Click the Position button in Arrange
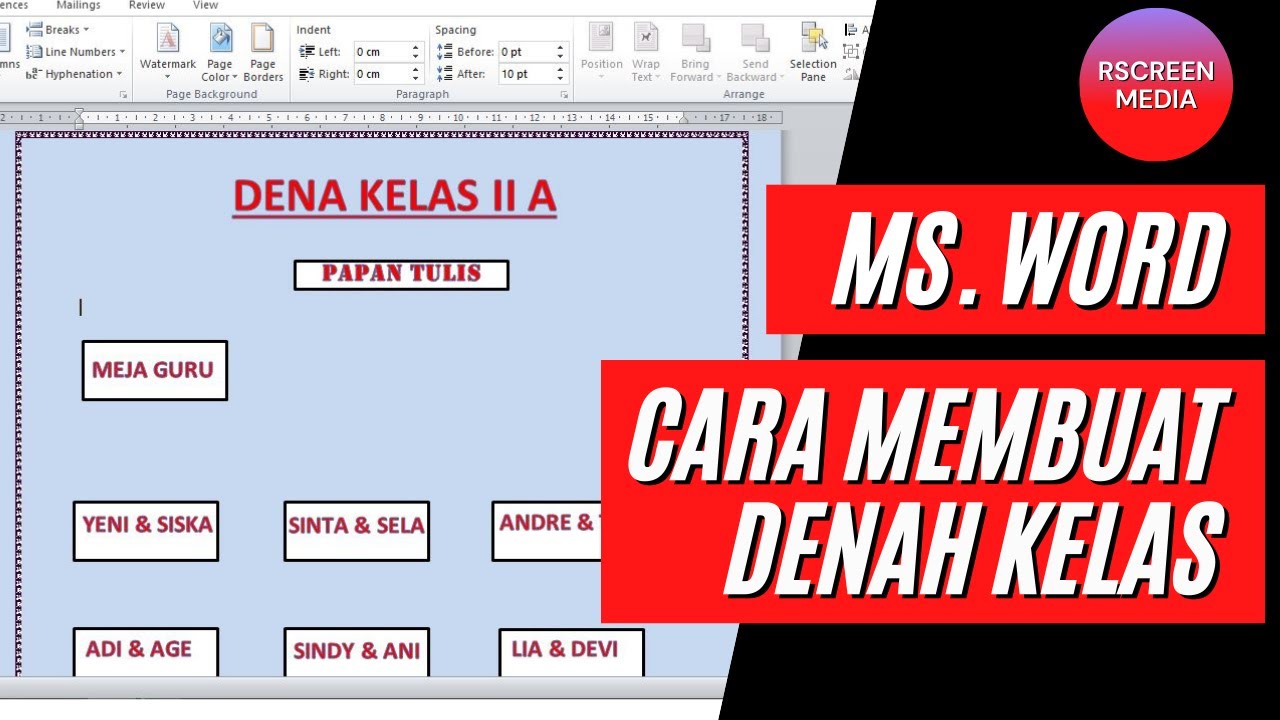This screenshot has width=1280, height=720. click(x=602, y=53)
